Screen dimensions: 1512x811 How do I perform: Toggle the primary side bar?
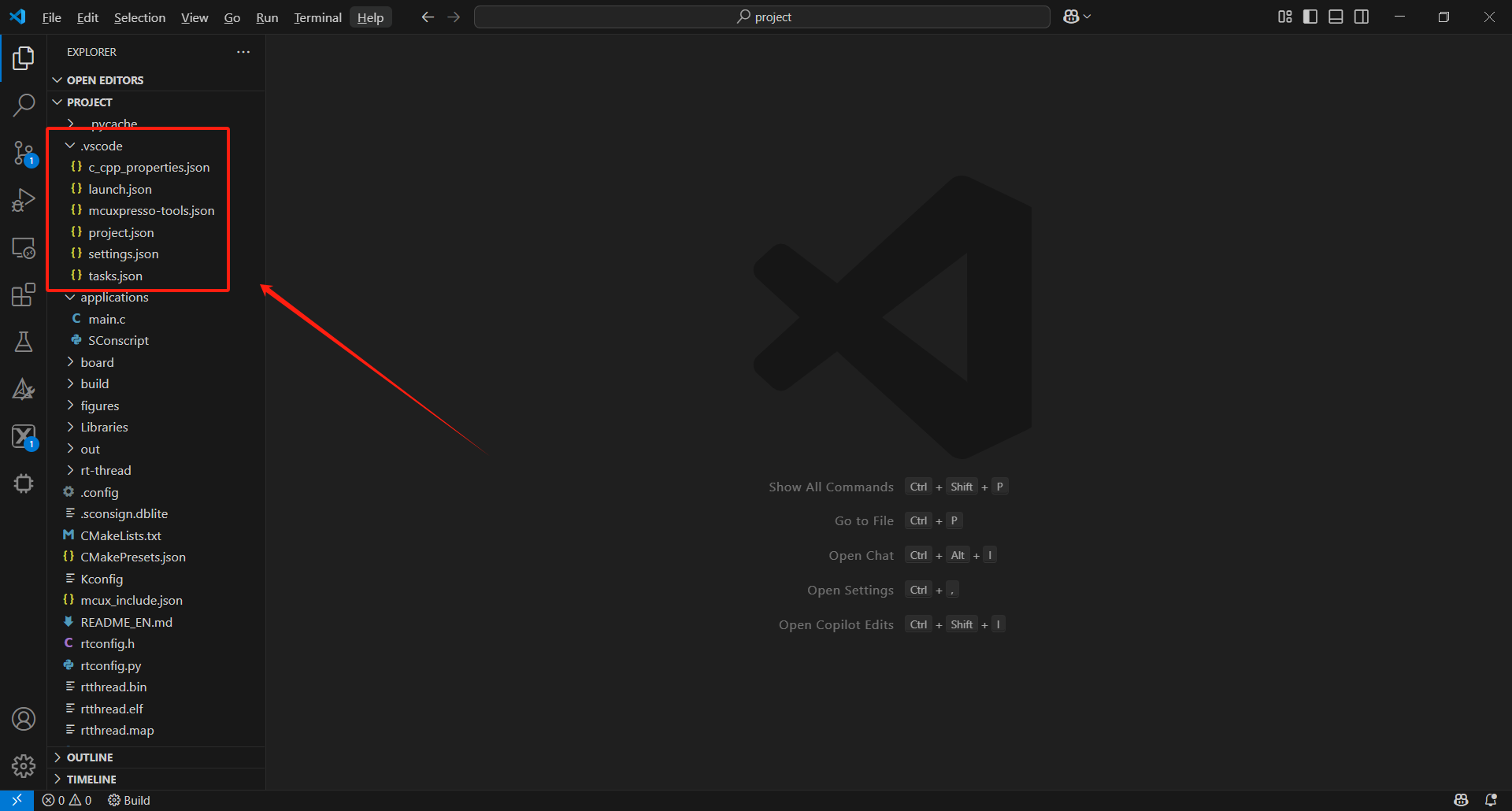pos(1310,17)
